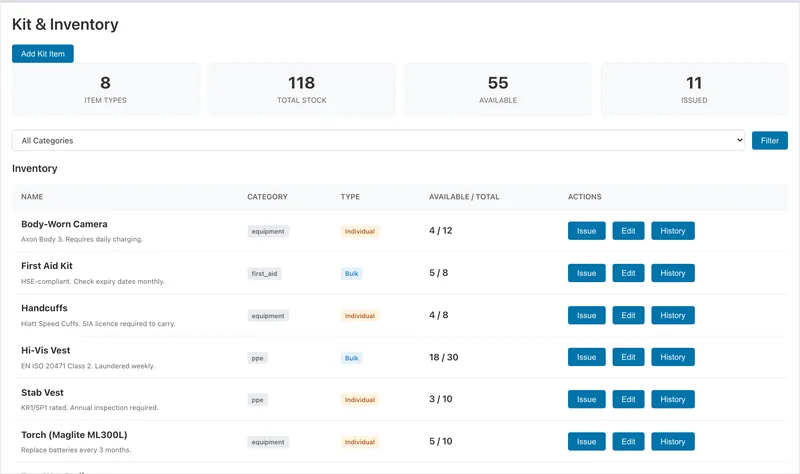The image size is (800, 474).
Task: Click the 55 Available stat card
Action: click(x=498, y=89)
